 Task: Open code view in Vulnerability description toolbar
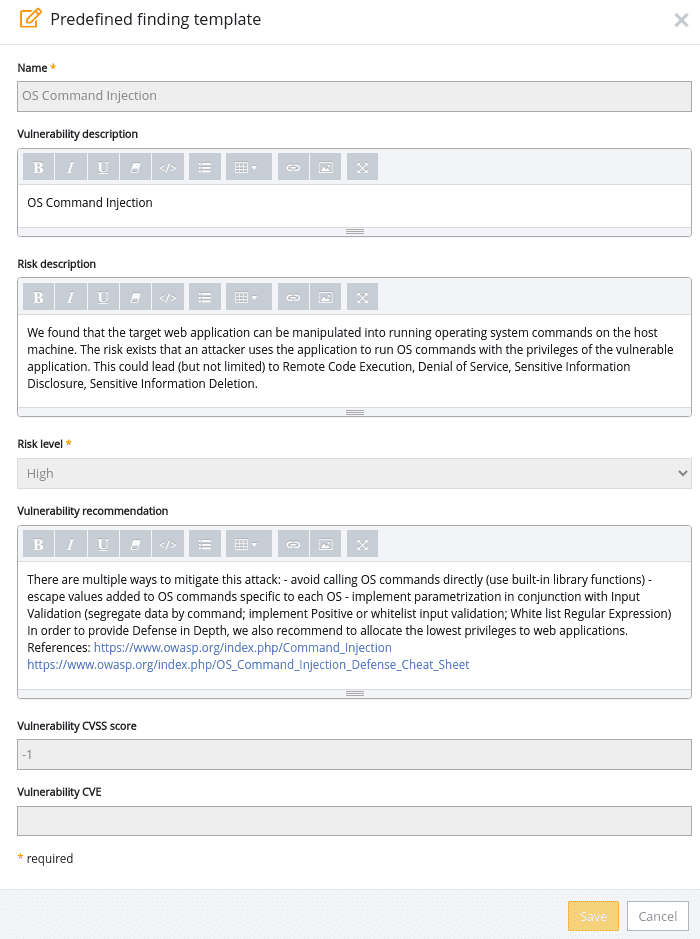(x=168, y=167)
